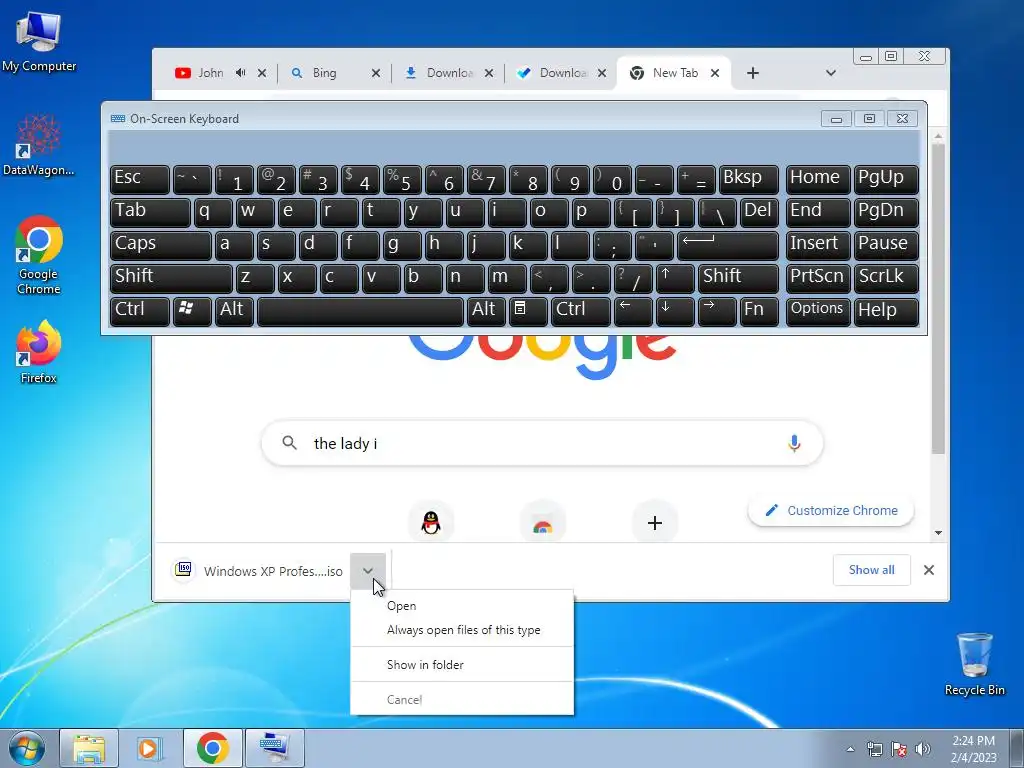Show hidden icons in the system tray

click(x=850, y=749)
